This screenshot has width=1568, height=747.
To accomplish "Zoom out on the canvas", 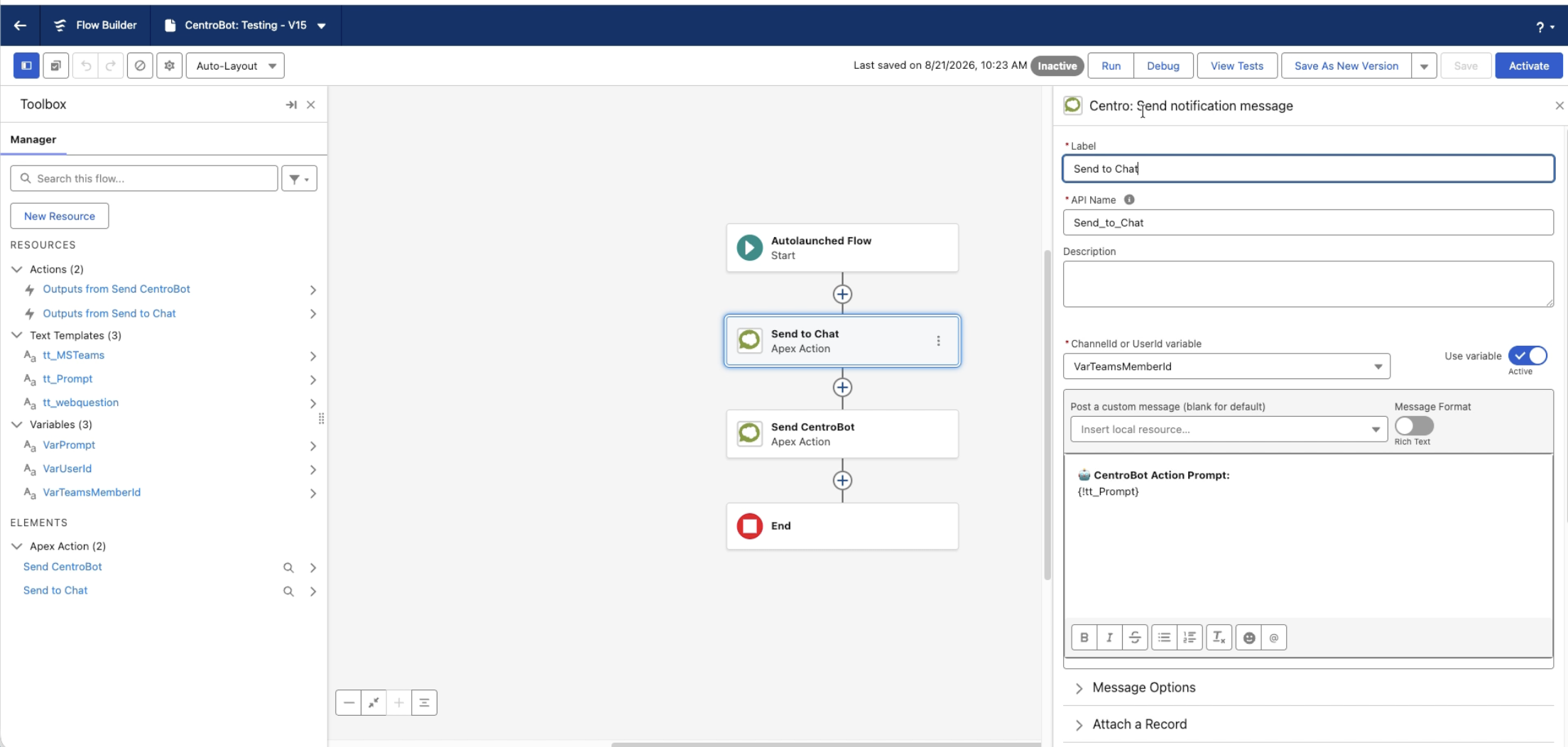I will [x=349, y=703].
